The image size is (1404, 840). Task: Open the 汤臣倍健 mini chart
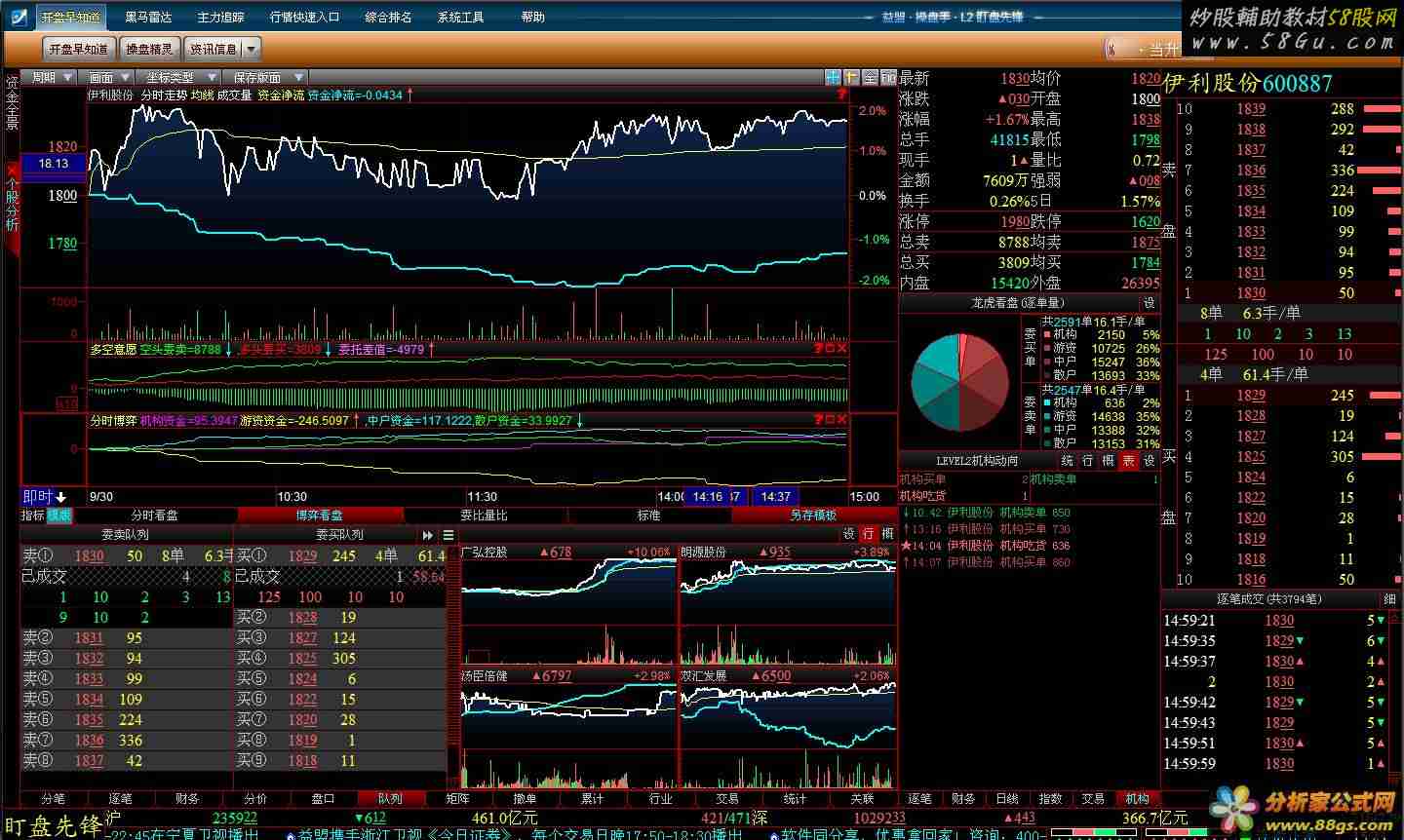(568, 729)
